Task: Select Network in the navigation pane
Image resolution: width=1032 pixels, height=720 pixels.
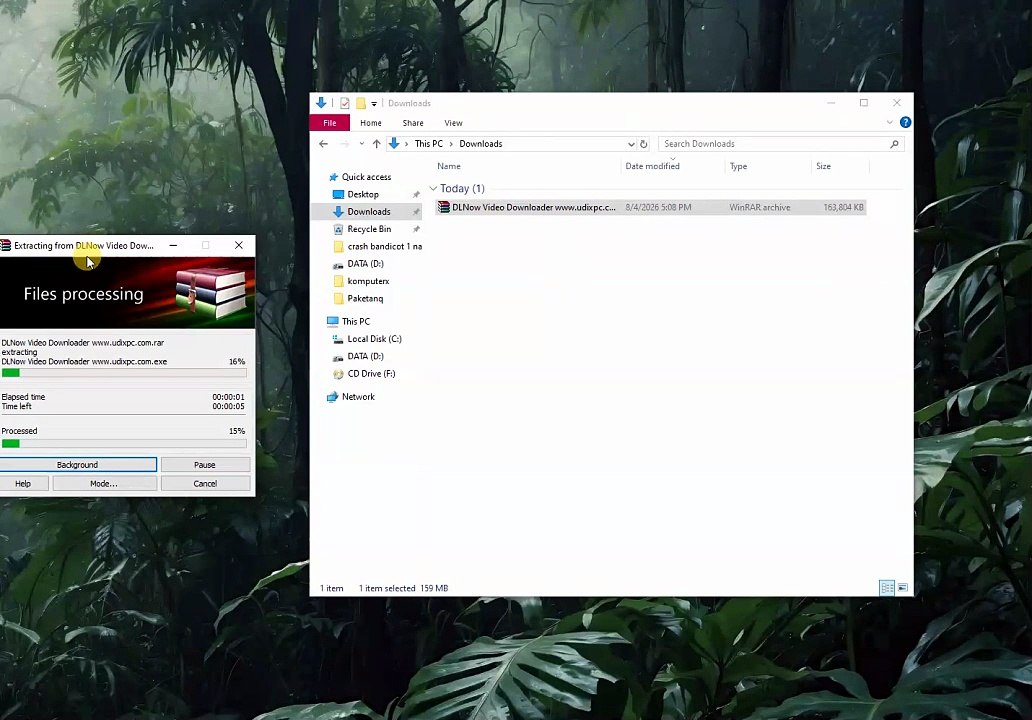Action: (358, 397)
